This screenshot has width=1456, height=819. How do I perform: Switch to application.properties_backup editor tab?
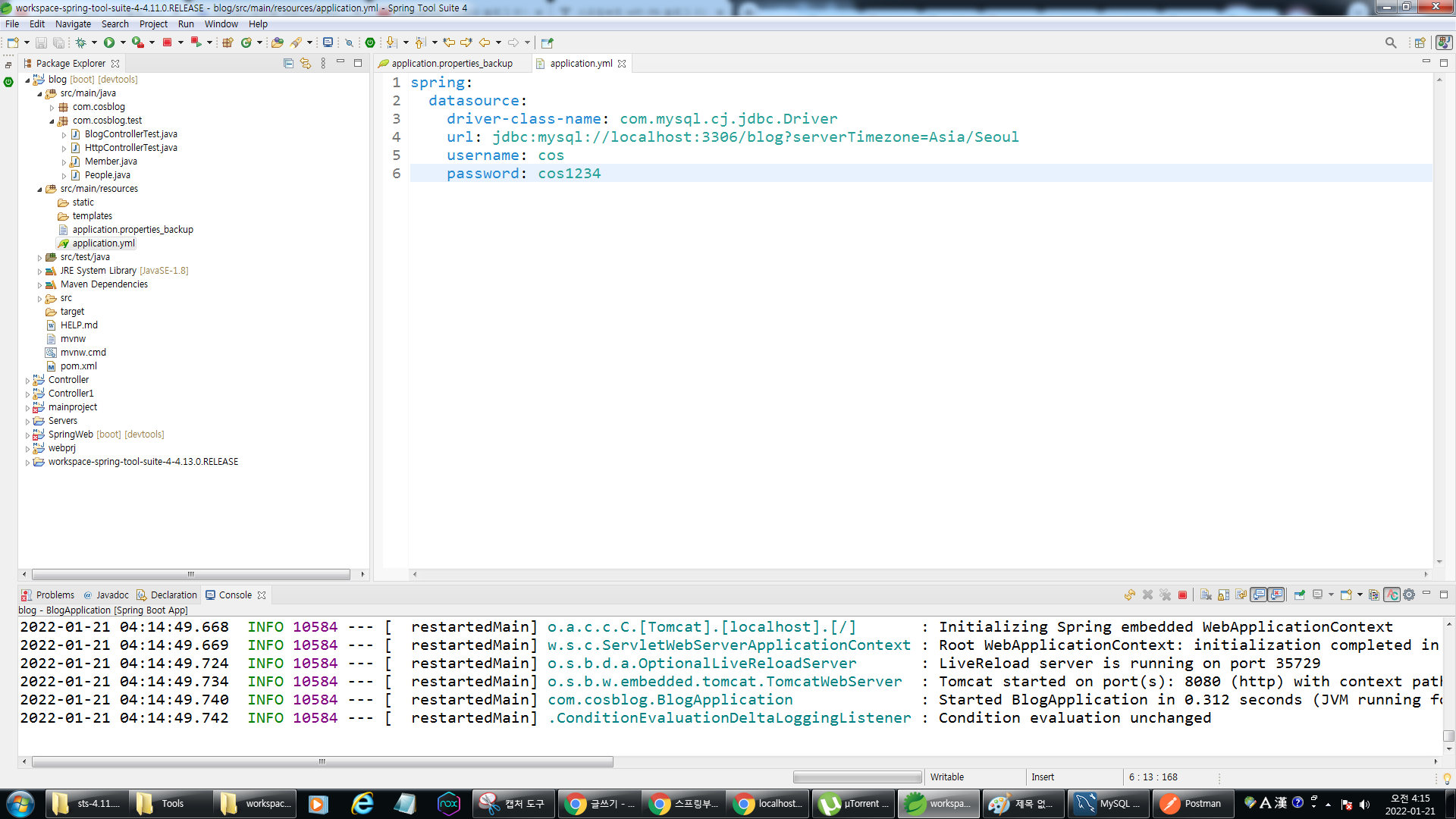pos(451,64)
